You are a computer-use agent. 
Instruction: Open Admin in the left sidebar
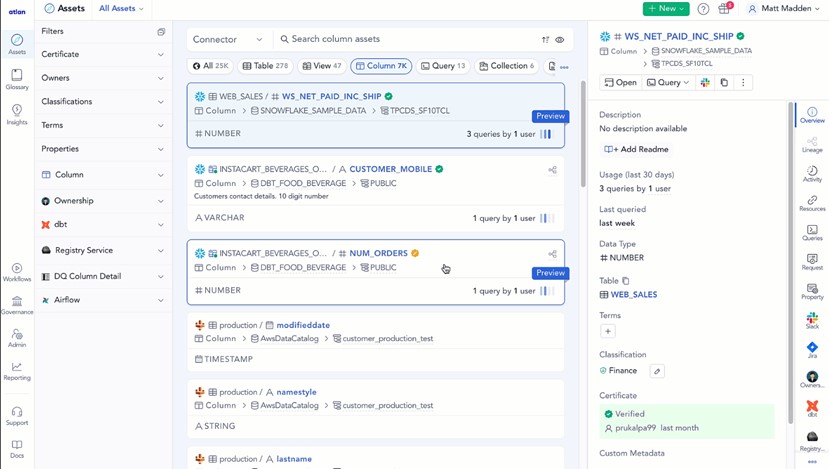17,338
